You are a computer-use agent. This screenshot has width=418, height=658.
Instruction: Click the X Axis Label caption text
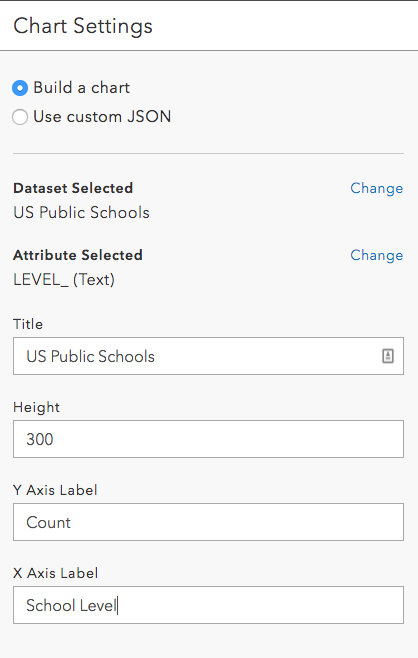coord(55,573)
